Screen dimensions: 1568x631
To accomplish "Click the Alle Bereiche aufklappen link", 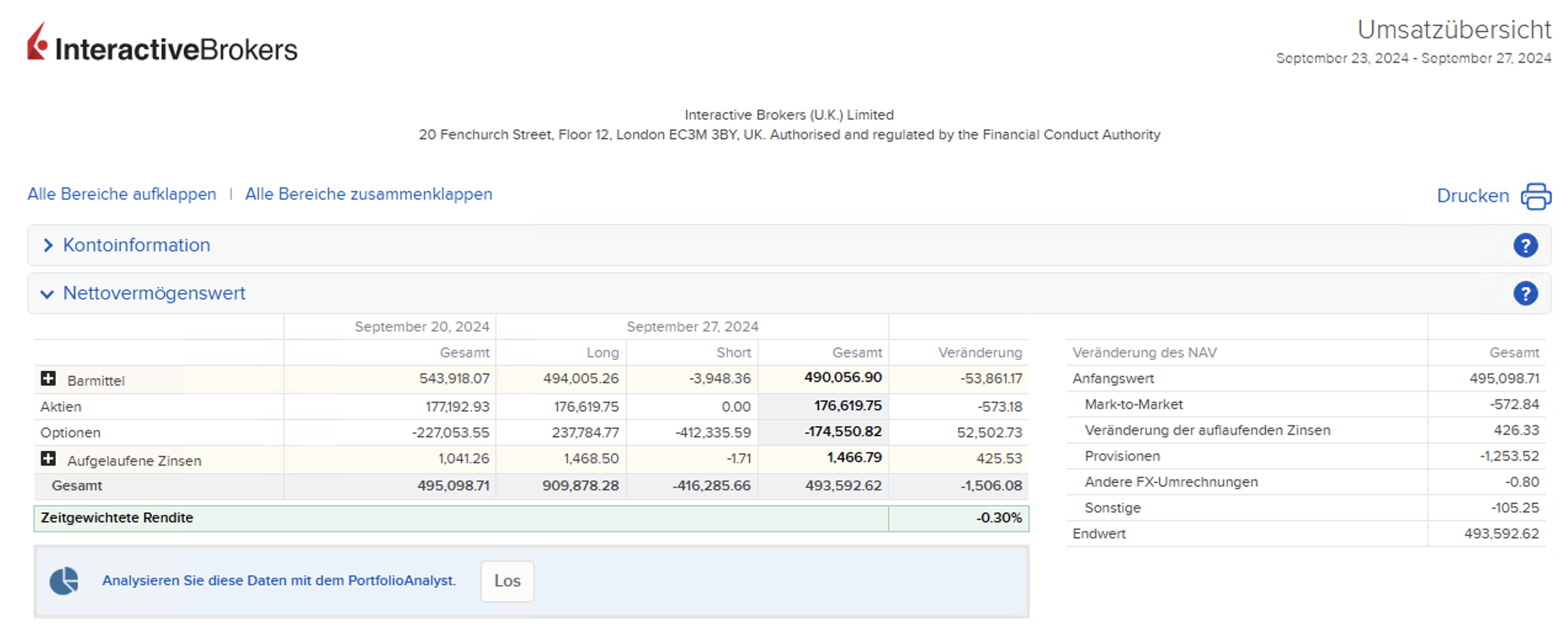I will (x=122, y=194).
